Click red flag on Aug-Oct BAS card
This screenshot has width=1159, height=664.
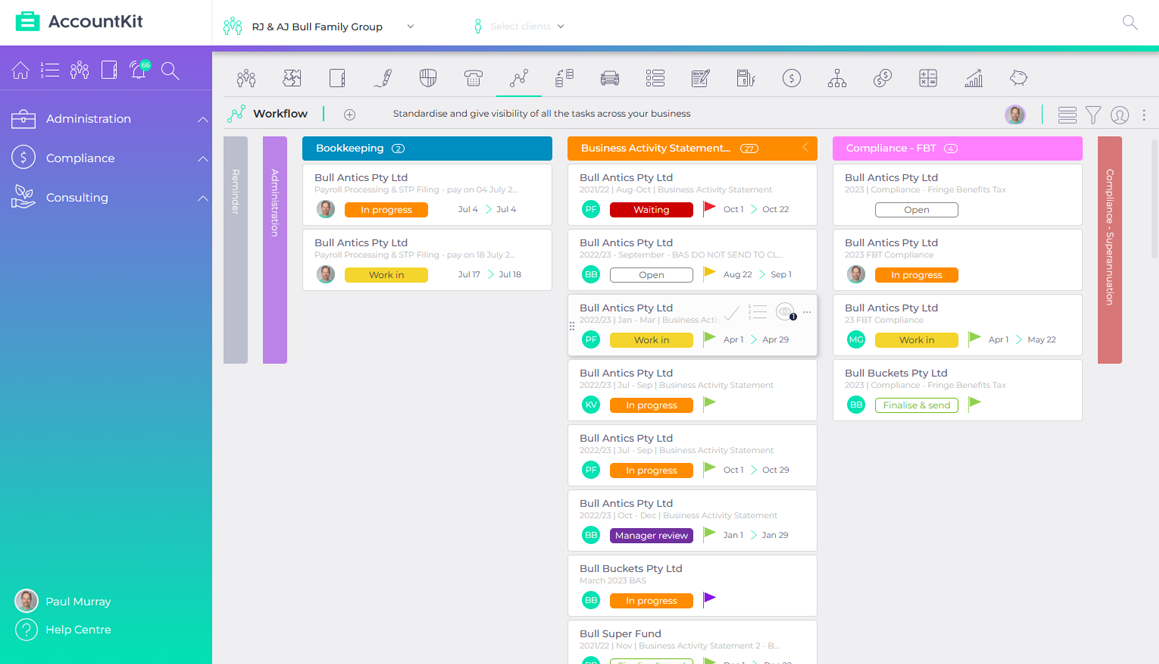click(x=709, y=209)
